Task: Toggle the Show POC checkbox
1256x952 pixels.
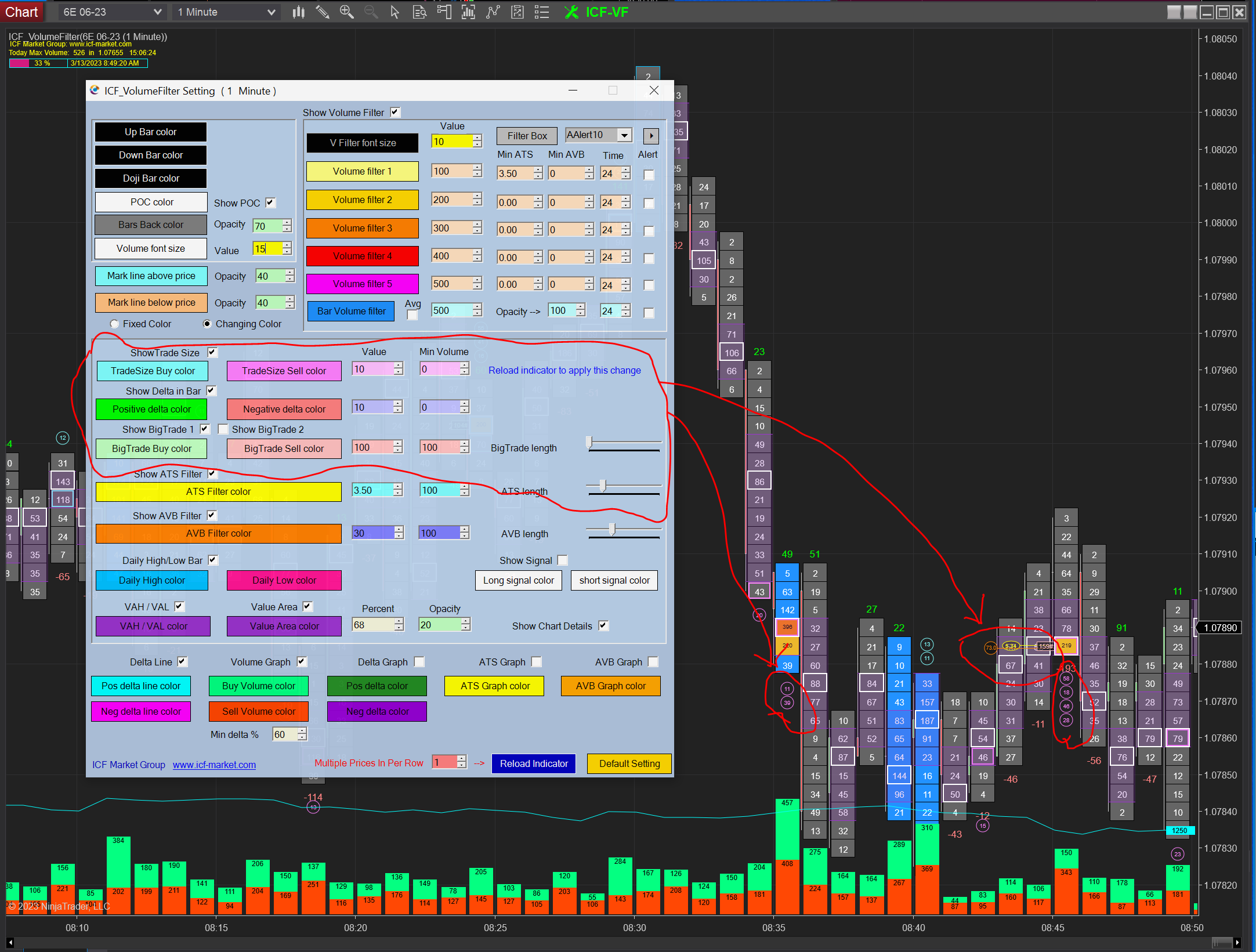Action: 270,202
